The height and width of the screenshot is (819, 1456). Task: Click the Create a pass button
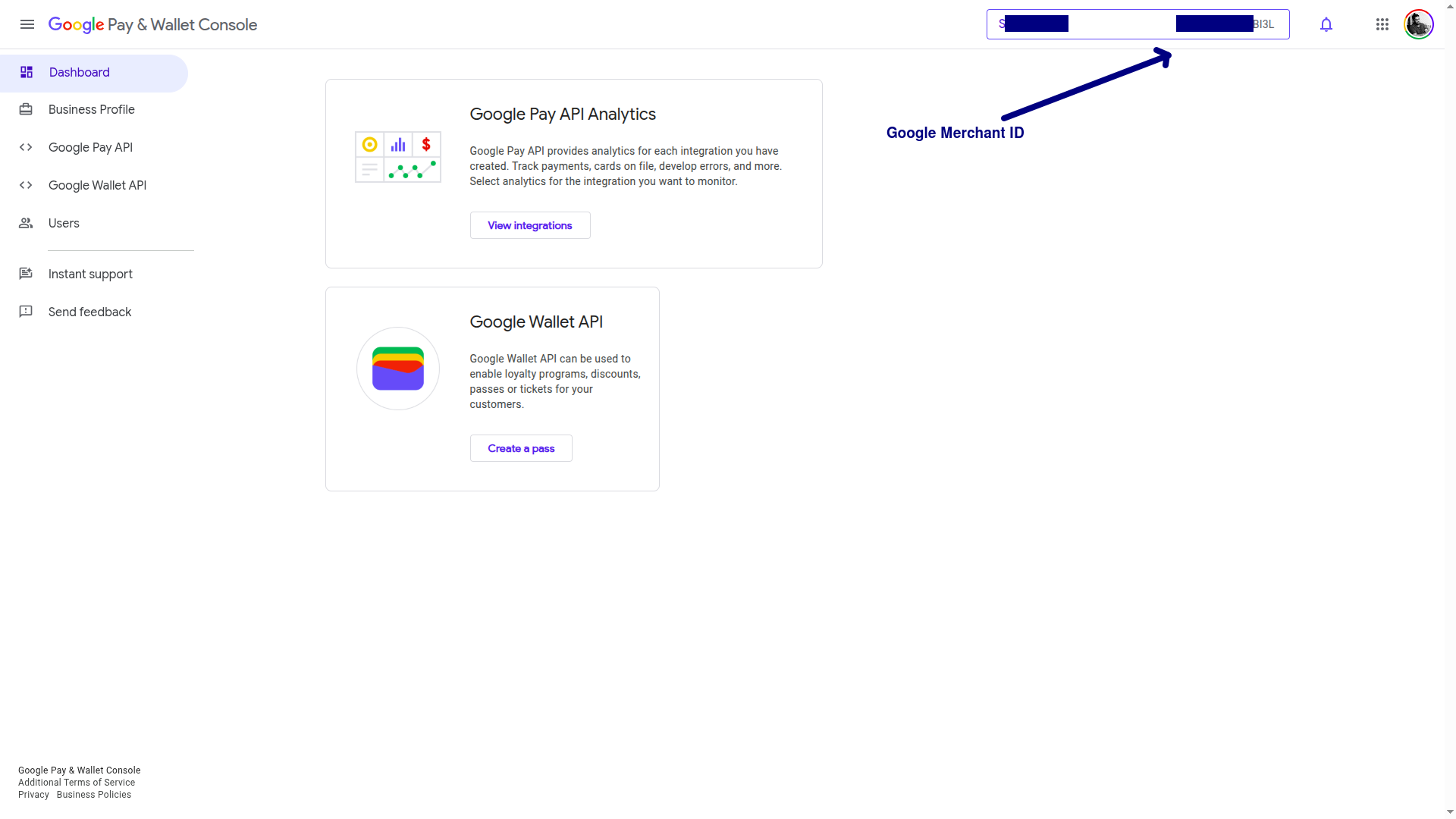(520, 448)
